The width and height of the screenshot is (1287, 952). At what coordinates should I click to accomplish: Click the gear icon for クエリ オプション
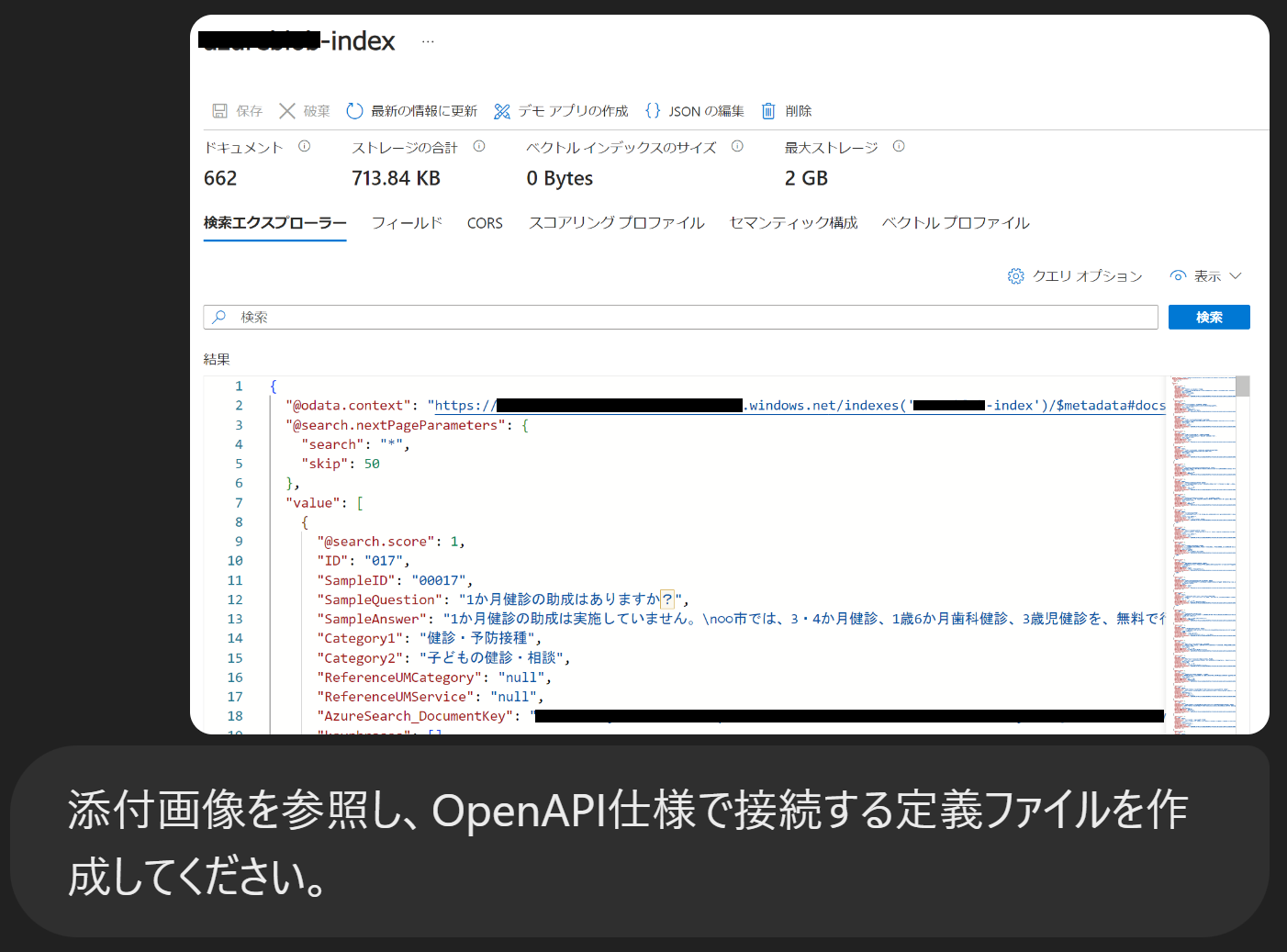point(1015,276)
